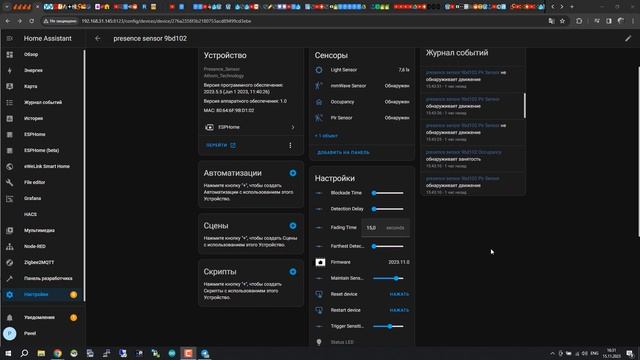Open eWeLink Smart Home in sidebar

43,166
